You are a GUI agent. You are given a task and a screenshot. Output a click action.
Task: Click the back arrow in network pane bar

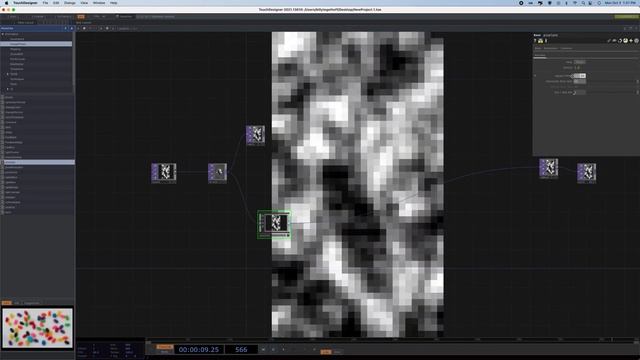79,28
